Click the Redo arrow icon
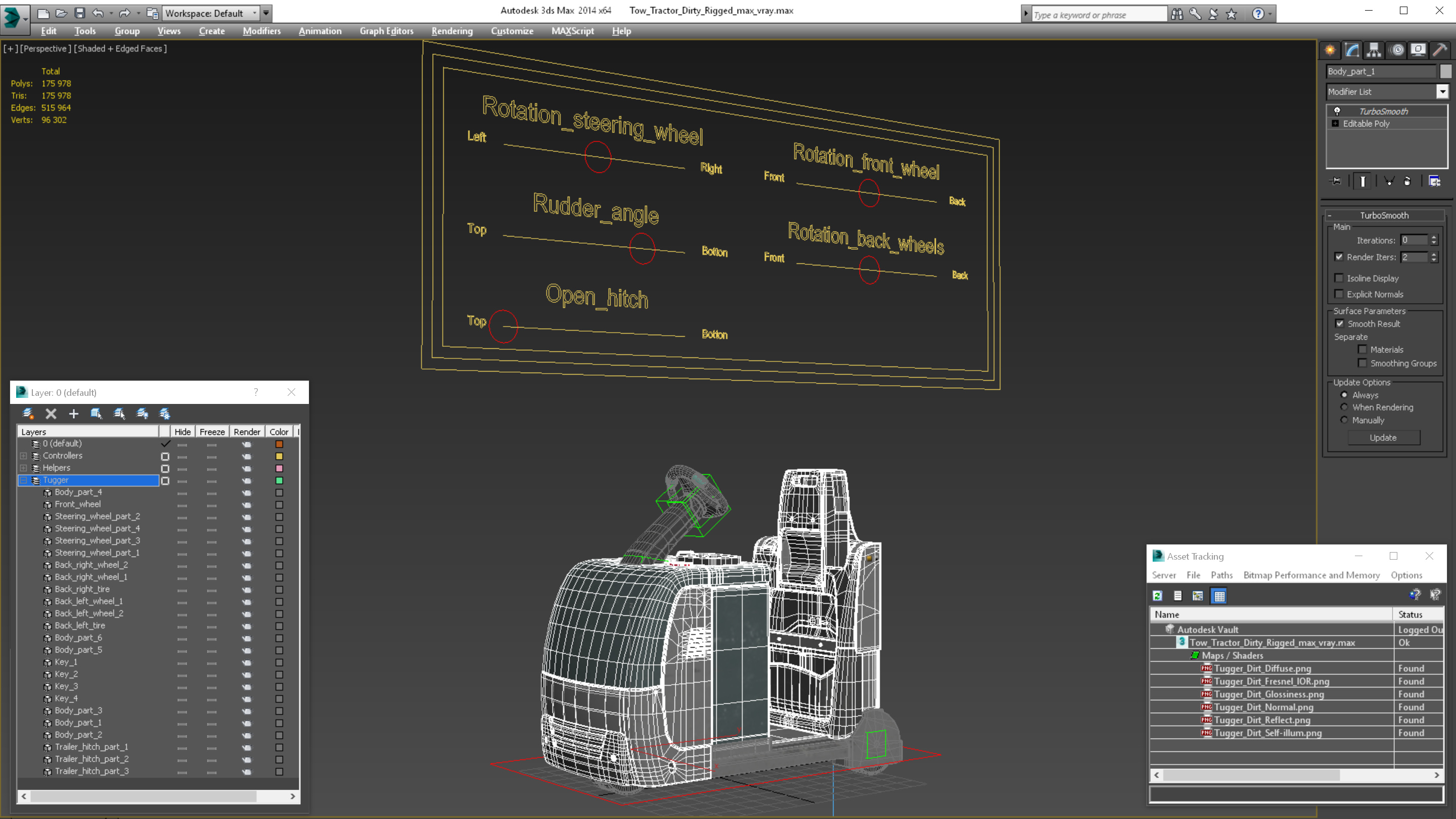Viewport: 1456px width, 819px height. point(124,13)
